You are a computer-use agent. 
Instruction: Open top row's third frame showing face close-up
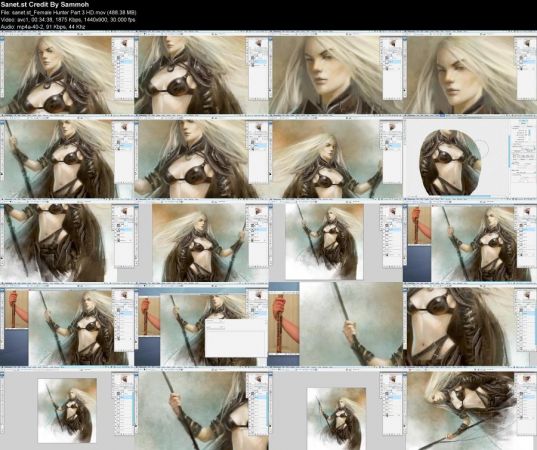pyautogui.click(x=336, y=73)
